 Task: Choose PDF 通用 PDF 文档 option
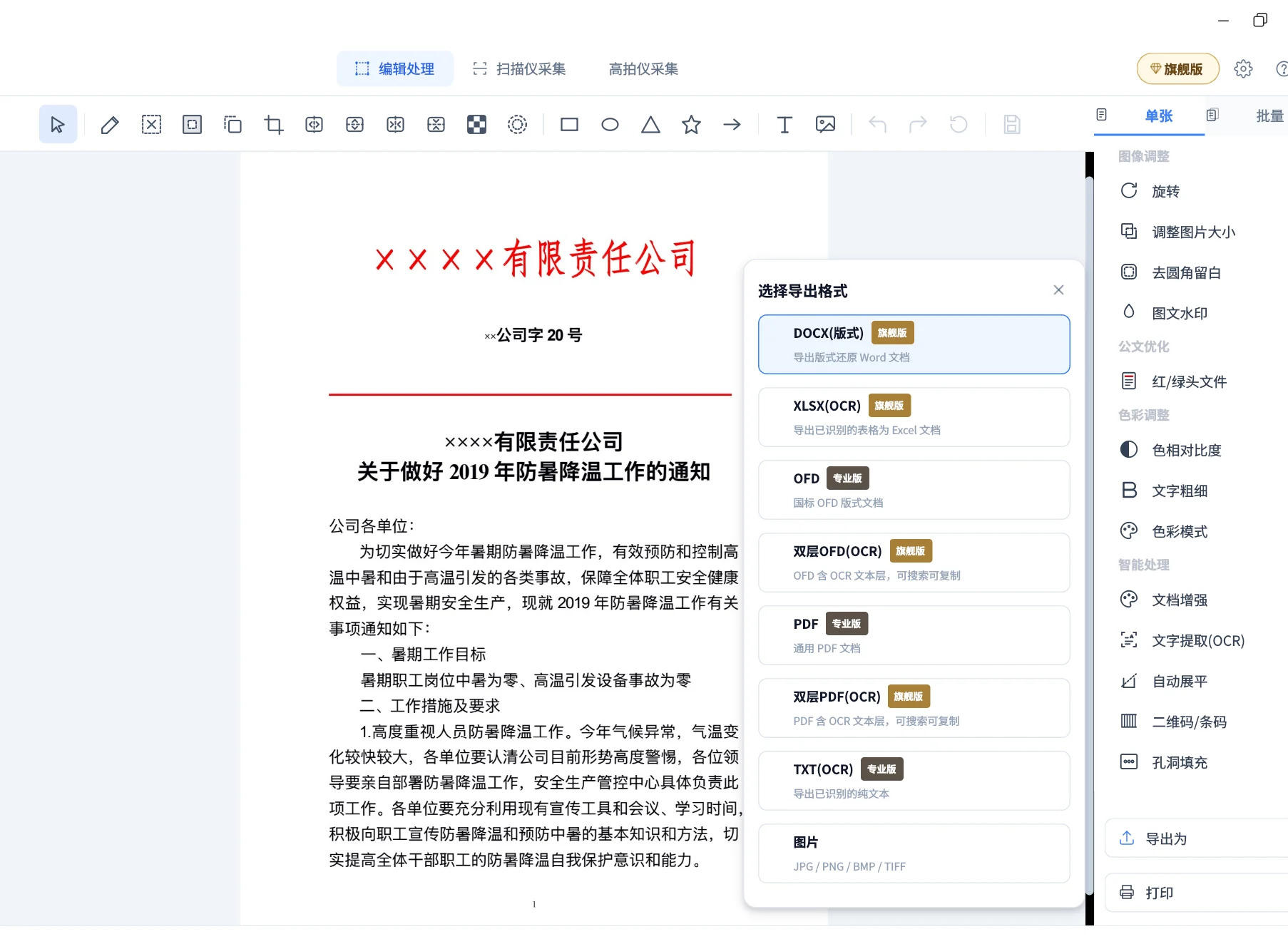point(914,635)
